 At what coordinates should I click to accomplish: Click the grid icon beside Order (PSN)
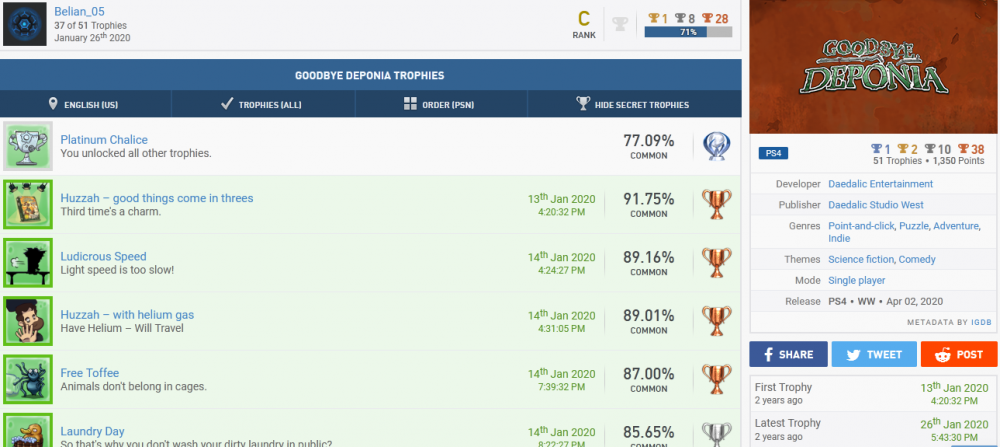click(x=410, y=104)
